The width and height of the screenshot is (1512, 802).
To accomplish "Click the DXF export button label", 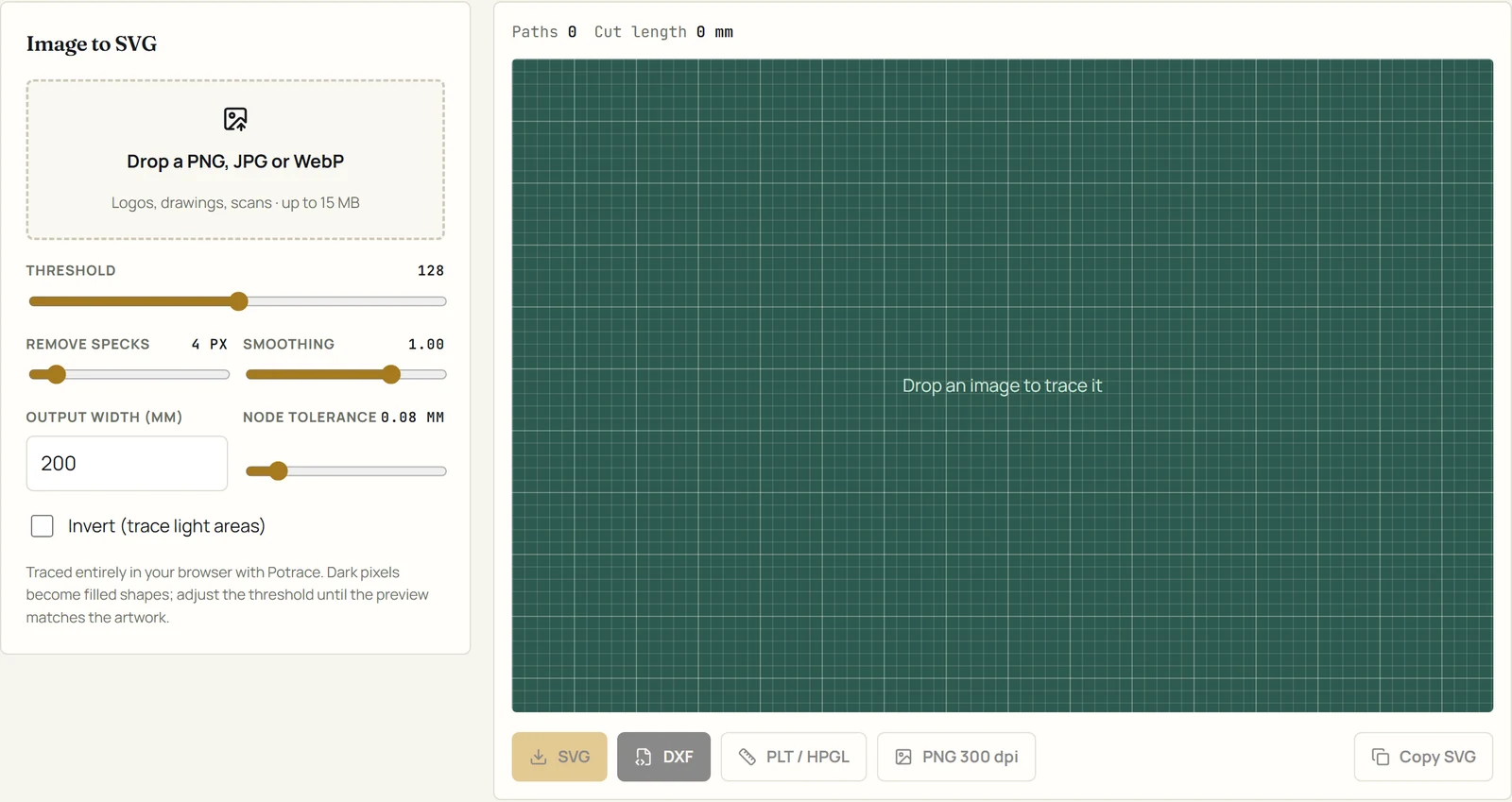I will click(x=678, y=757).
